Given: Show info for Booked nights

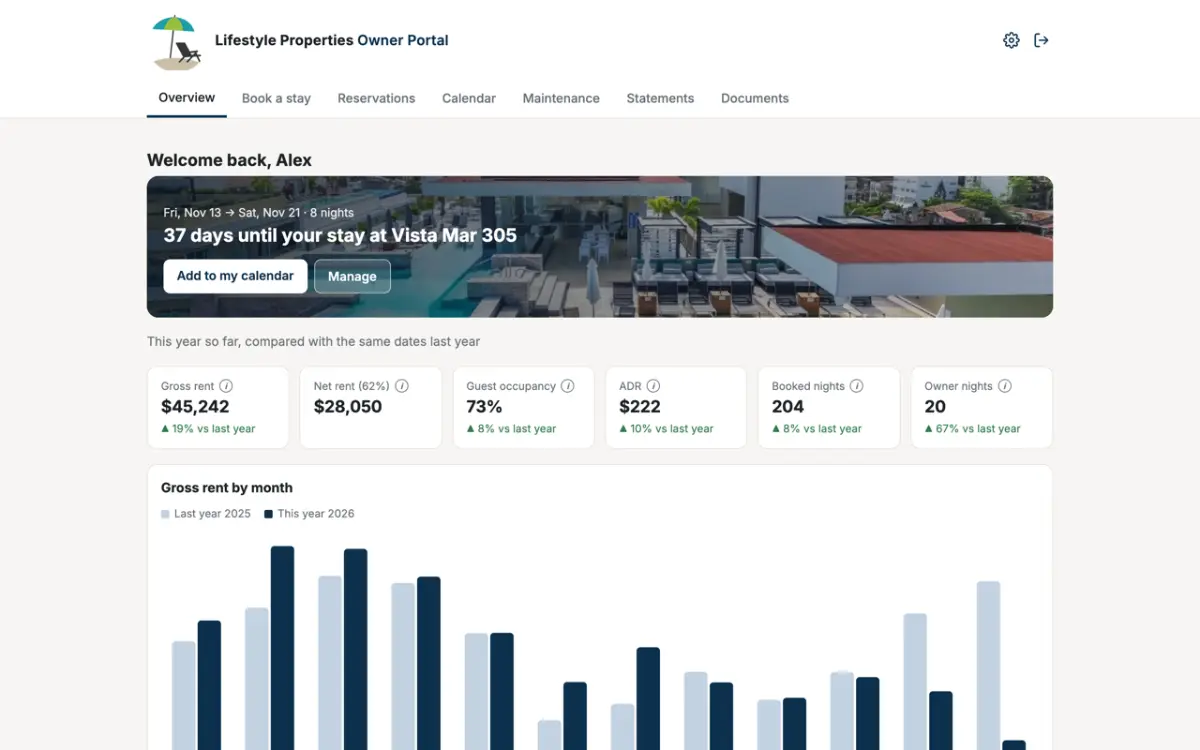Looking at the screenshot, I should point(856,386).
